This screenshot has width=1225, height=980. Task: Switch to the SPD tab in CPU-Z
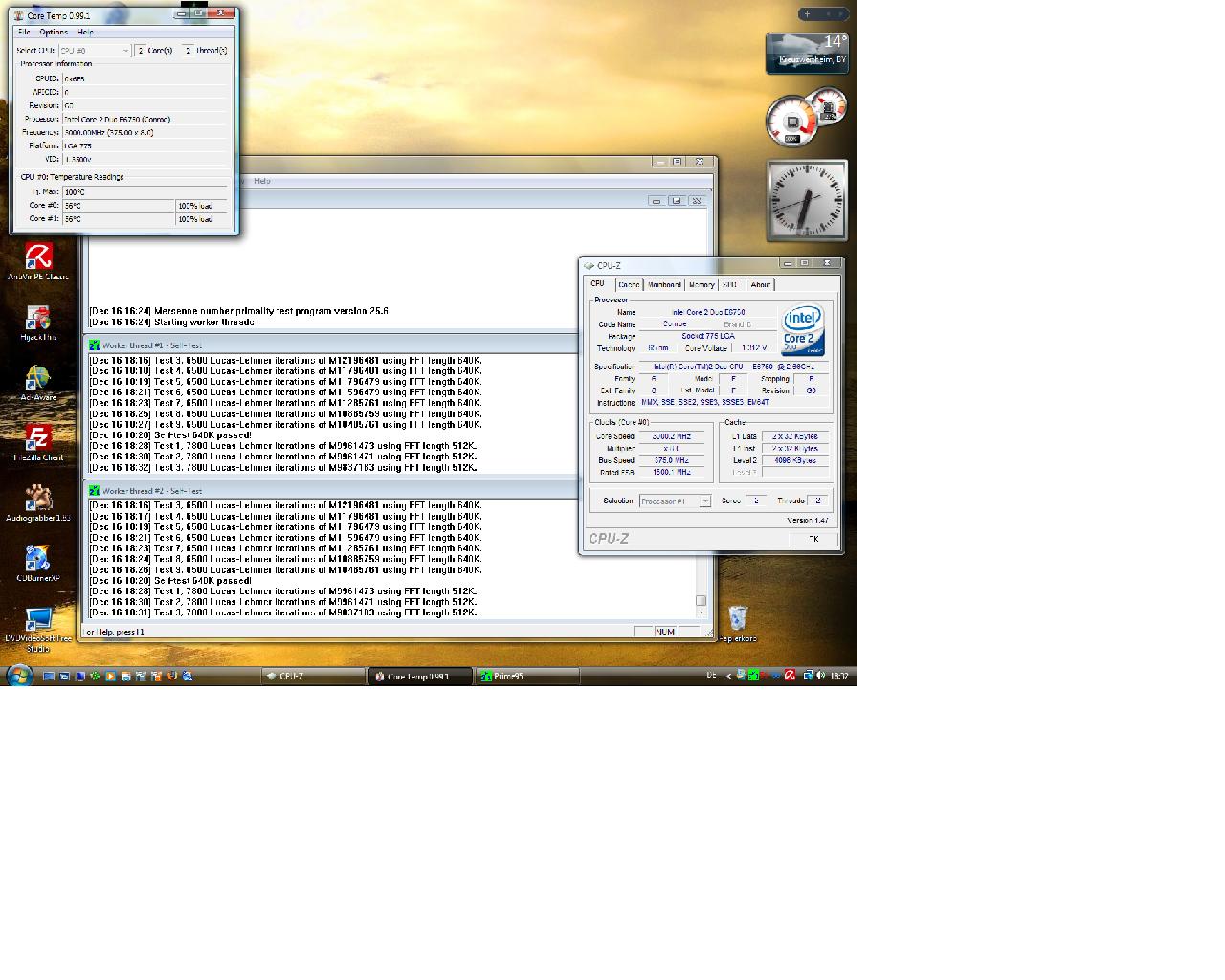730,284
